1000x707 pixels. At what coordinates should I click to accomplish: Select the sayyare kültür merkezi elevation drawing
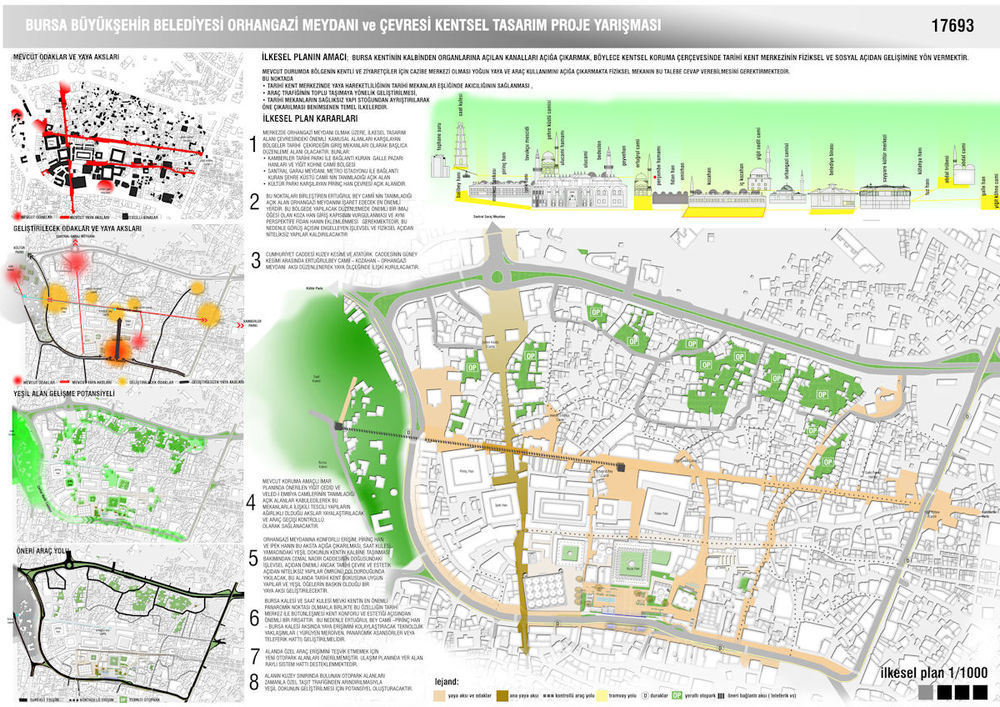pos(884,196)
